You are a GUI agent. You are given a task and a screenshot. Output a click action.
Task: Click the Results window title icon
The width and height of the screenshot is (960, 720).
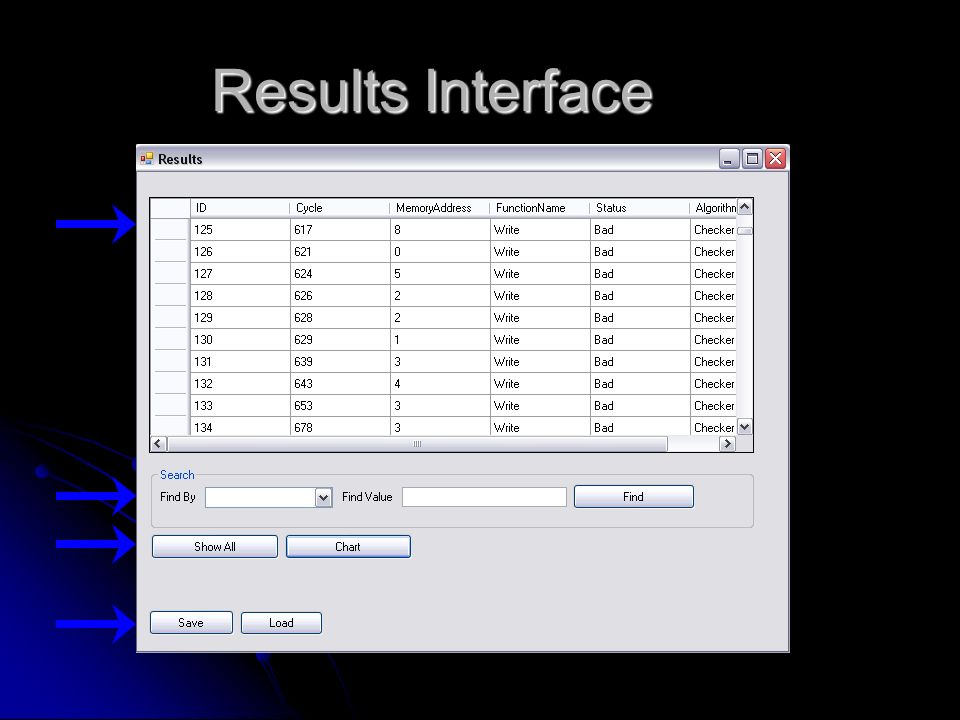pyautogui.click(x=146, y=159)
